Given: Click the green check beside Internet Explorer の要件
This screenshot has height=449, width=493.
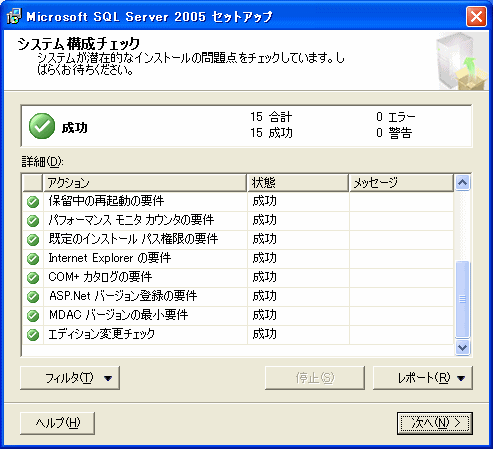Looking at the screenshot, I should click(x=33, y=259).
